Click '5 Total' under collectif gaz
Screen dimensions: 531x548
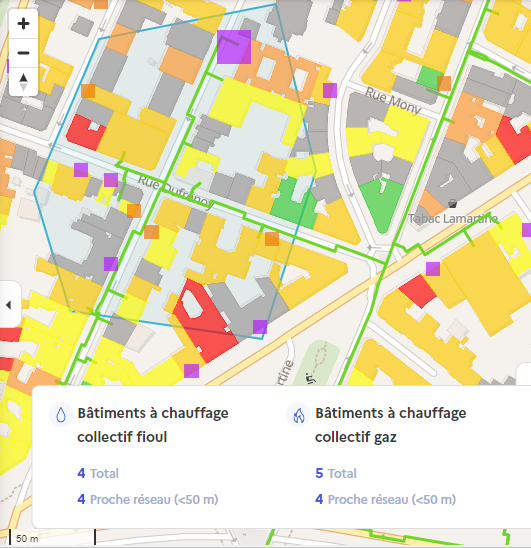click(x=336, y=473)
